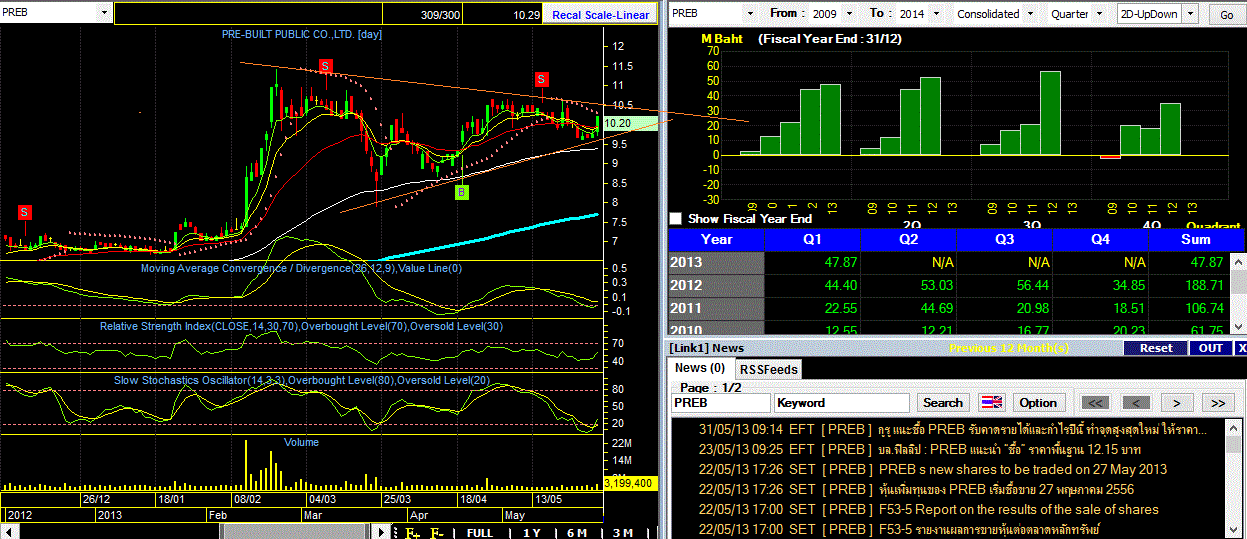
Task: Select the 6M time range
Action: (x=577, y=532)
